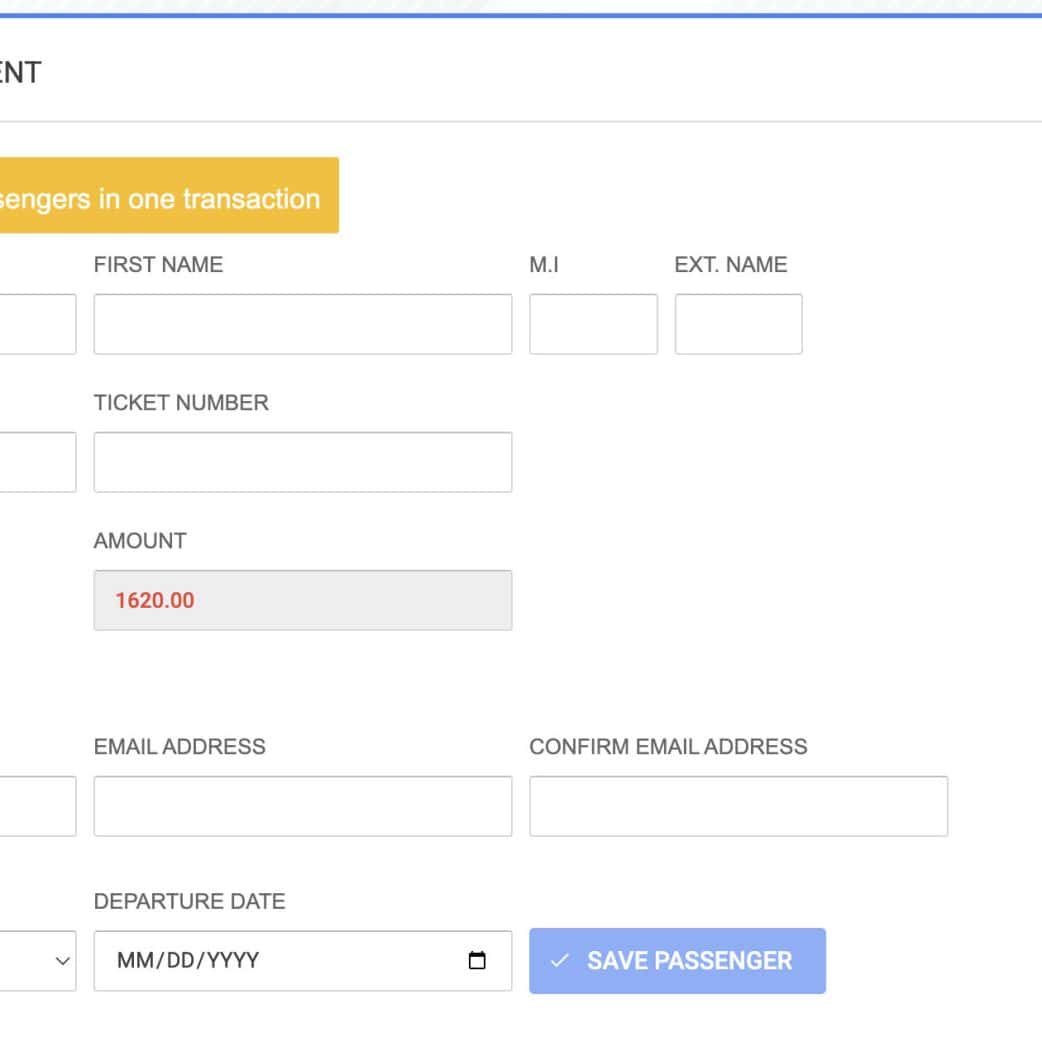Select the DD segment of Departure Date
Viewport: 1042px width, 1042px height.
182,961
